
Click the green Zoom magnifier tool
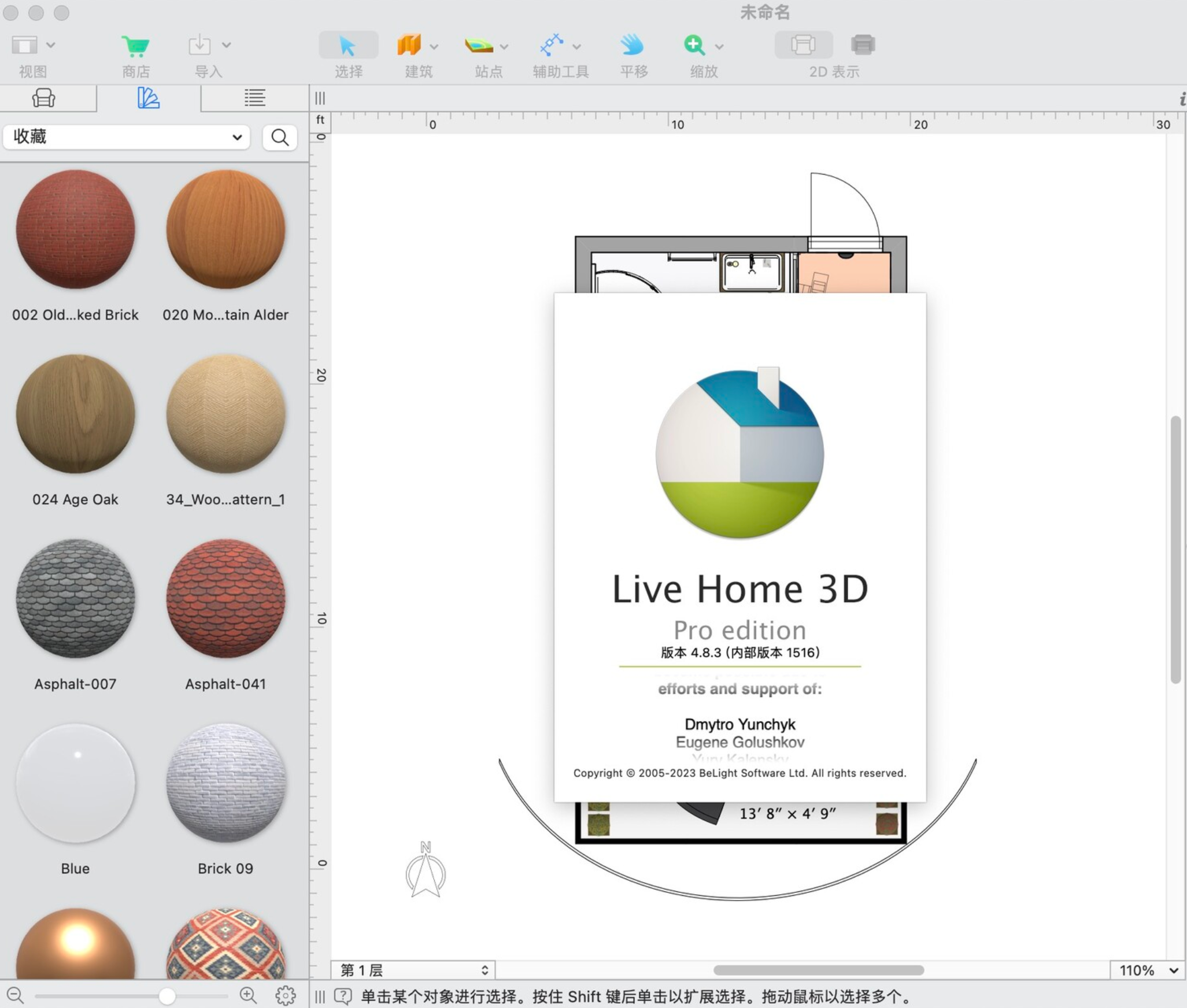point(694,45)
